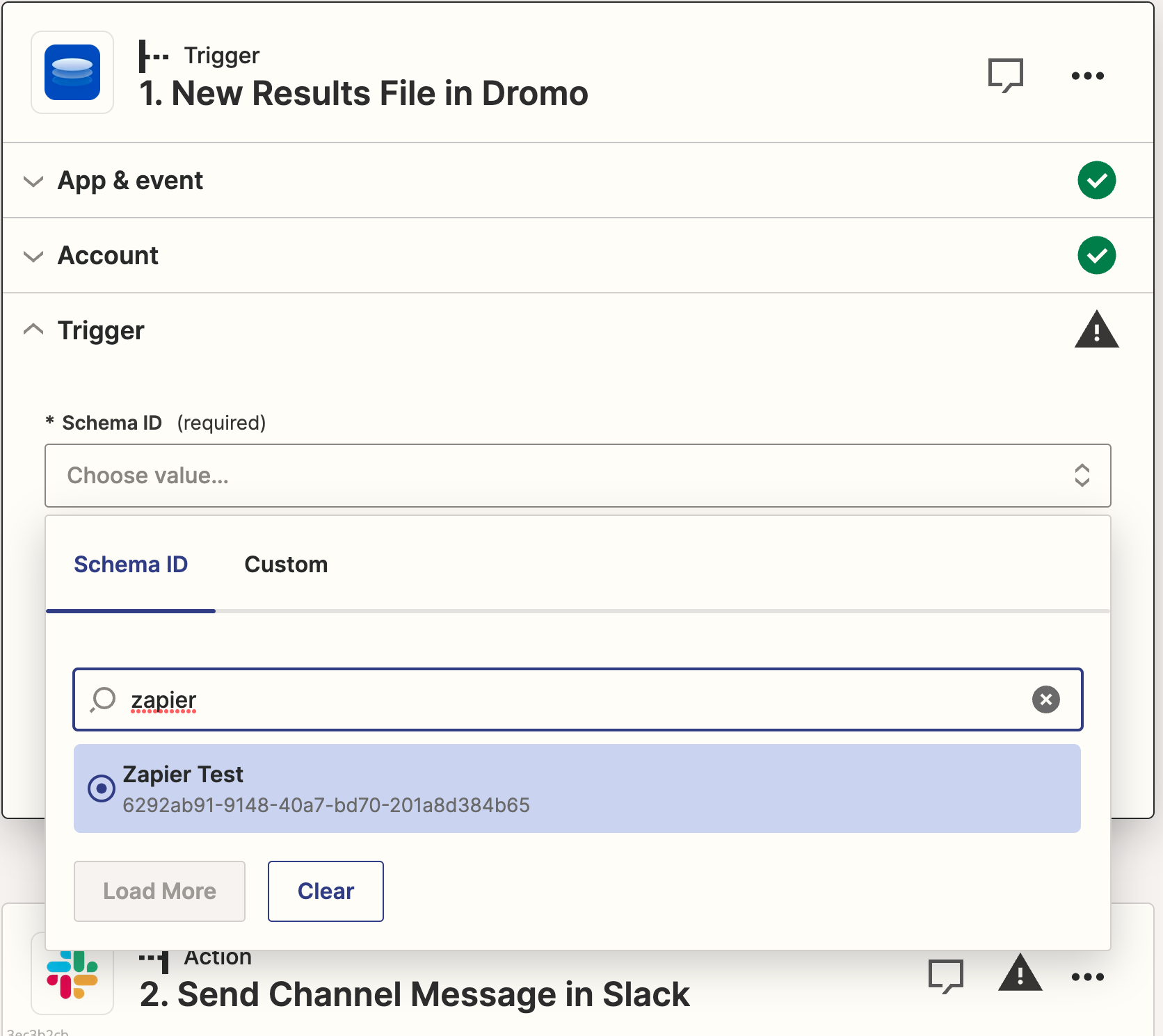Screen dimensions: 1163x1036
Task: Open the Schema ID Choose value dropdown
Action: point(578,476)
